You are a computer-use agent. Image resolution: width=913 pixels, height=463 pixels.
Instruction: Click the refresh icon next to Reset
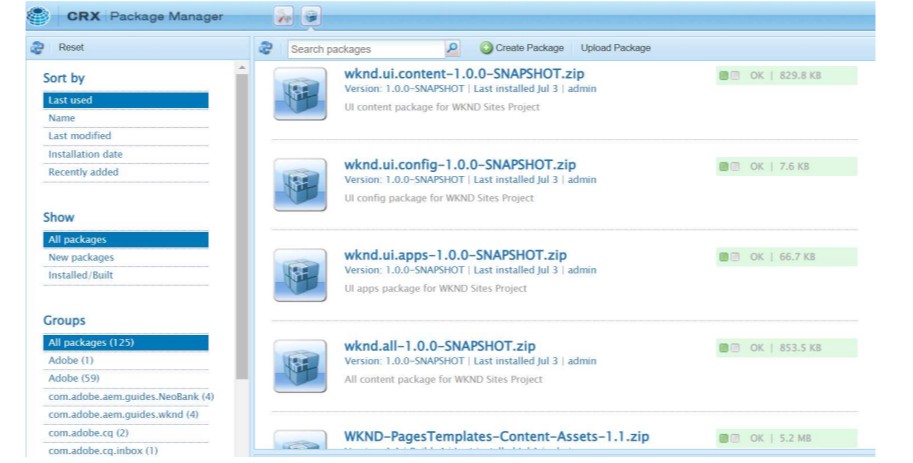pos(37,48)
